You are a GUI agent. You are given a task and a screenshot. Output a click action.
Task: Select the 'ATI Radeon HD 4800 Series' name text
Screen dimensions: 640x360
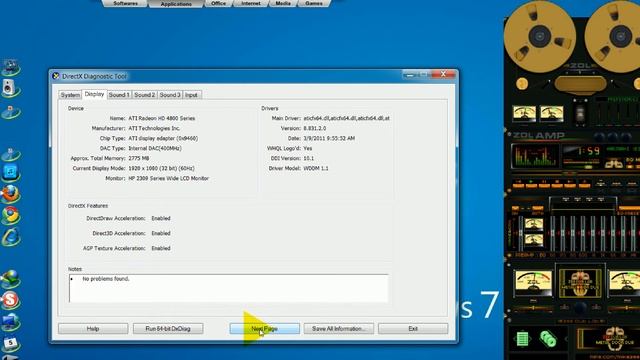(x=162, y=118)
